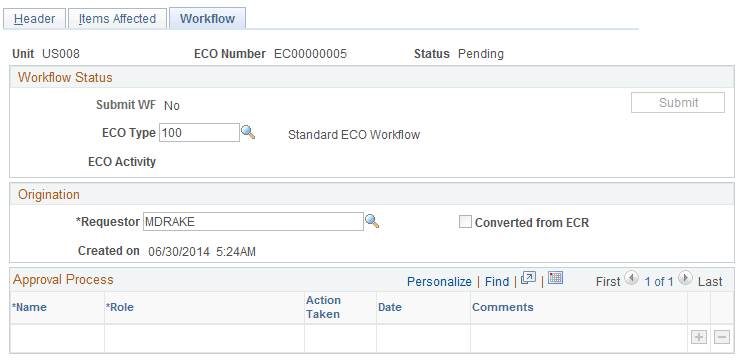
Task: Click the Approval Process heading
Action: 63,279
